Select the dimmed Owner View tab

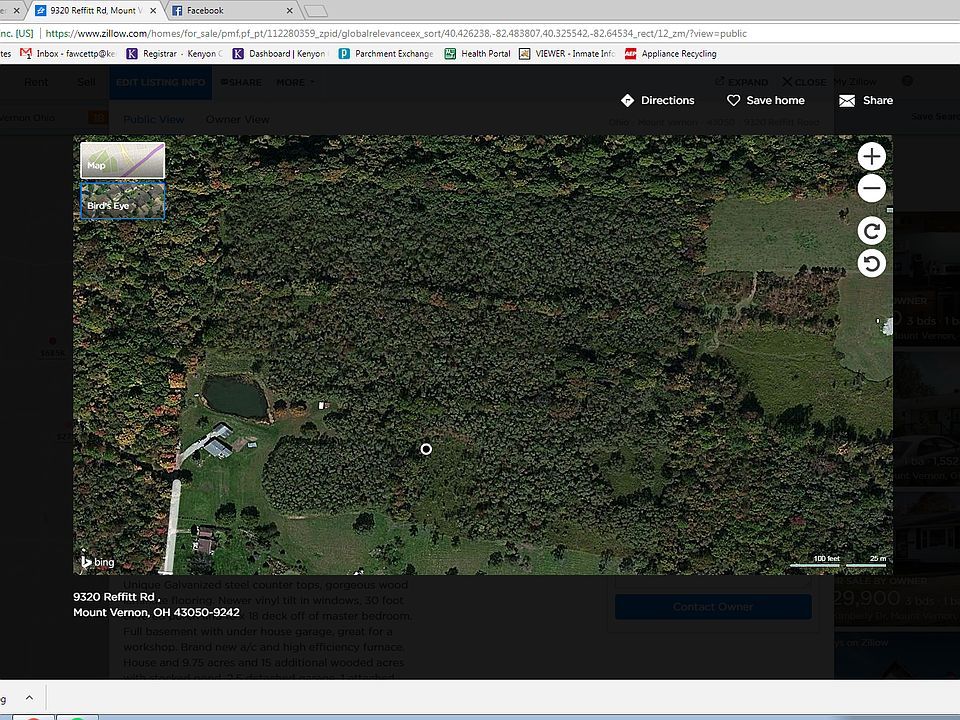pyautogui.click(x=238, y=119)
